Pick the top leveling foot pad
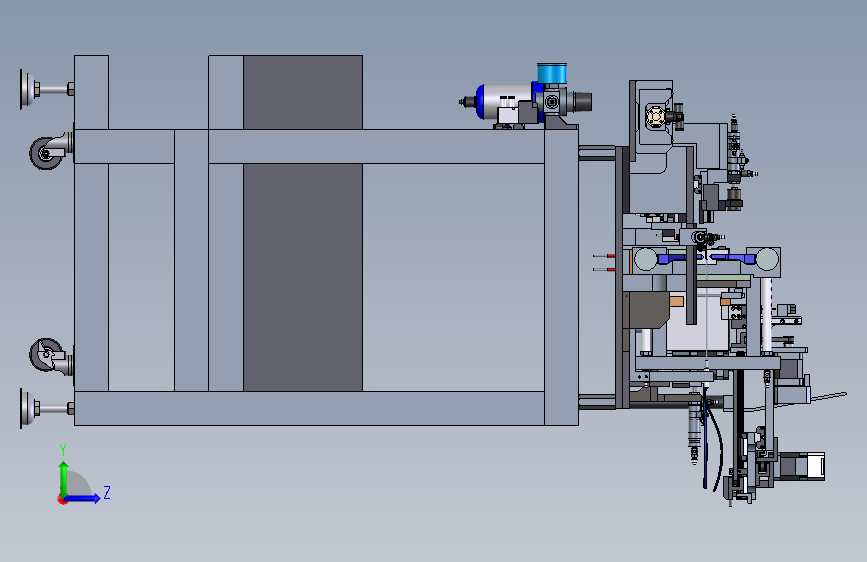The width and height of the screenshot is (867, 562). pyautogui.click(x=27, y=89)
